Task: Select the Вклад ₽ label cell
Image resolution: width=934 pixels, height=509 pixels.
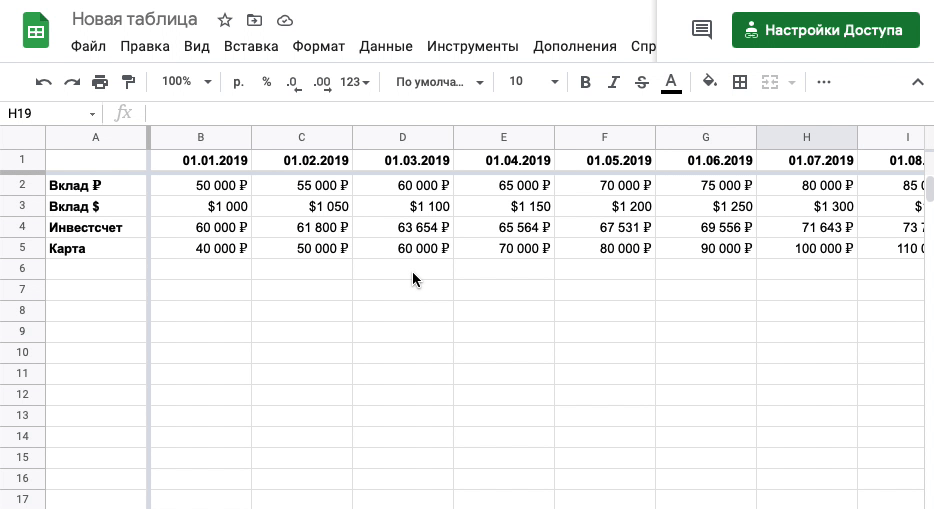Action: [96, 185]
